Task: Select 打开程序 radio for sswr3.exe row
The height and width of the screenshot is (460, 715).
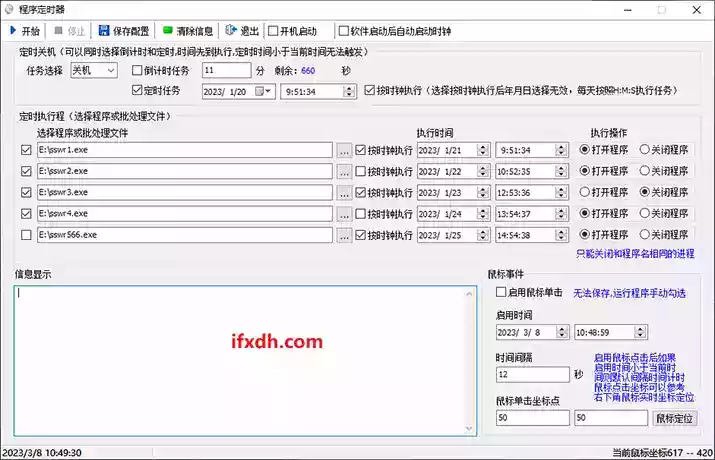Action: pos(586,192)
